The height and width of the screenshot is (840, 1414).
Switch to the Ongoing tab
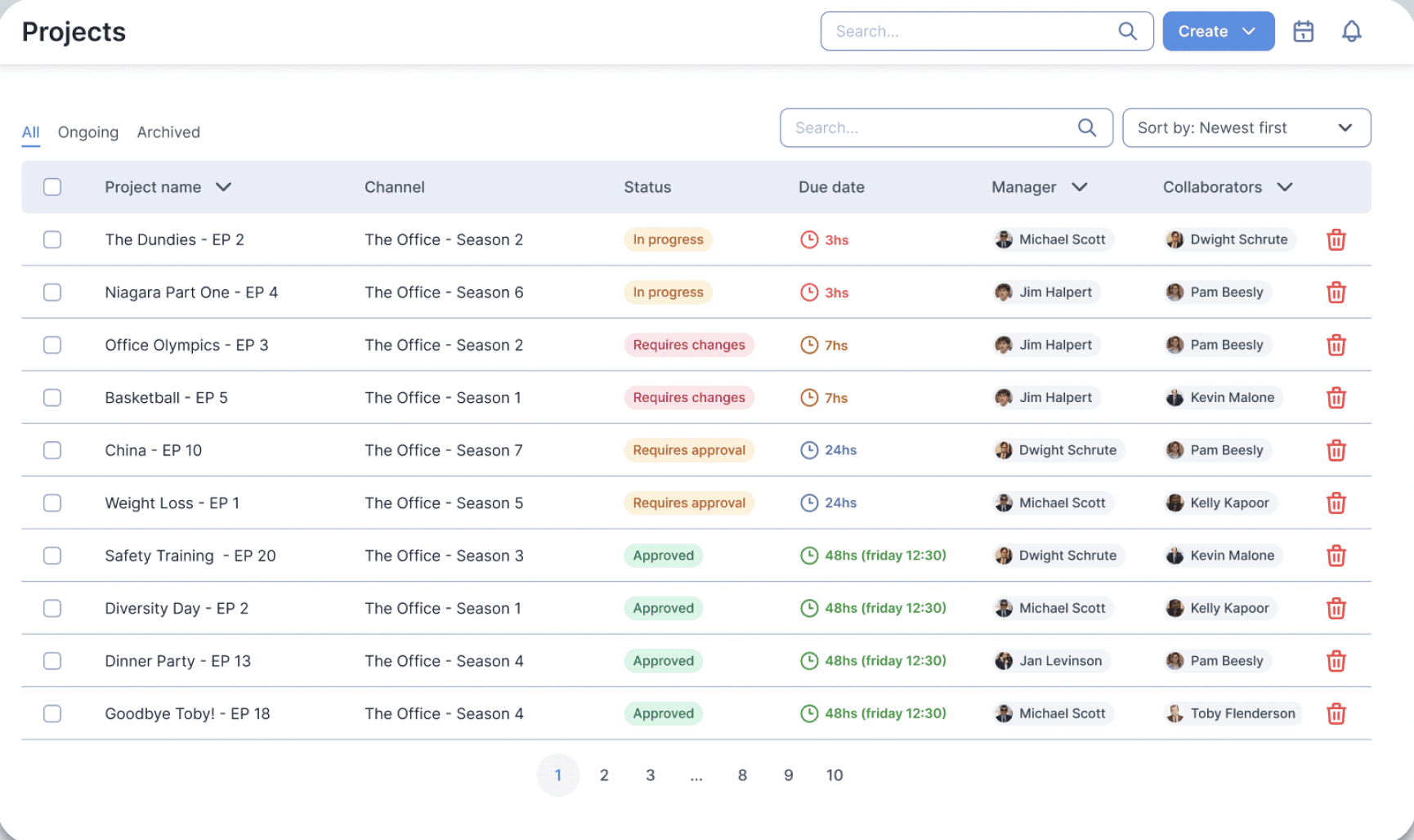tap(87, 132)
